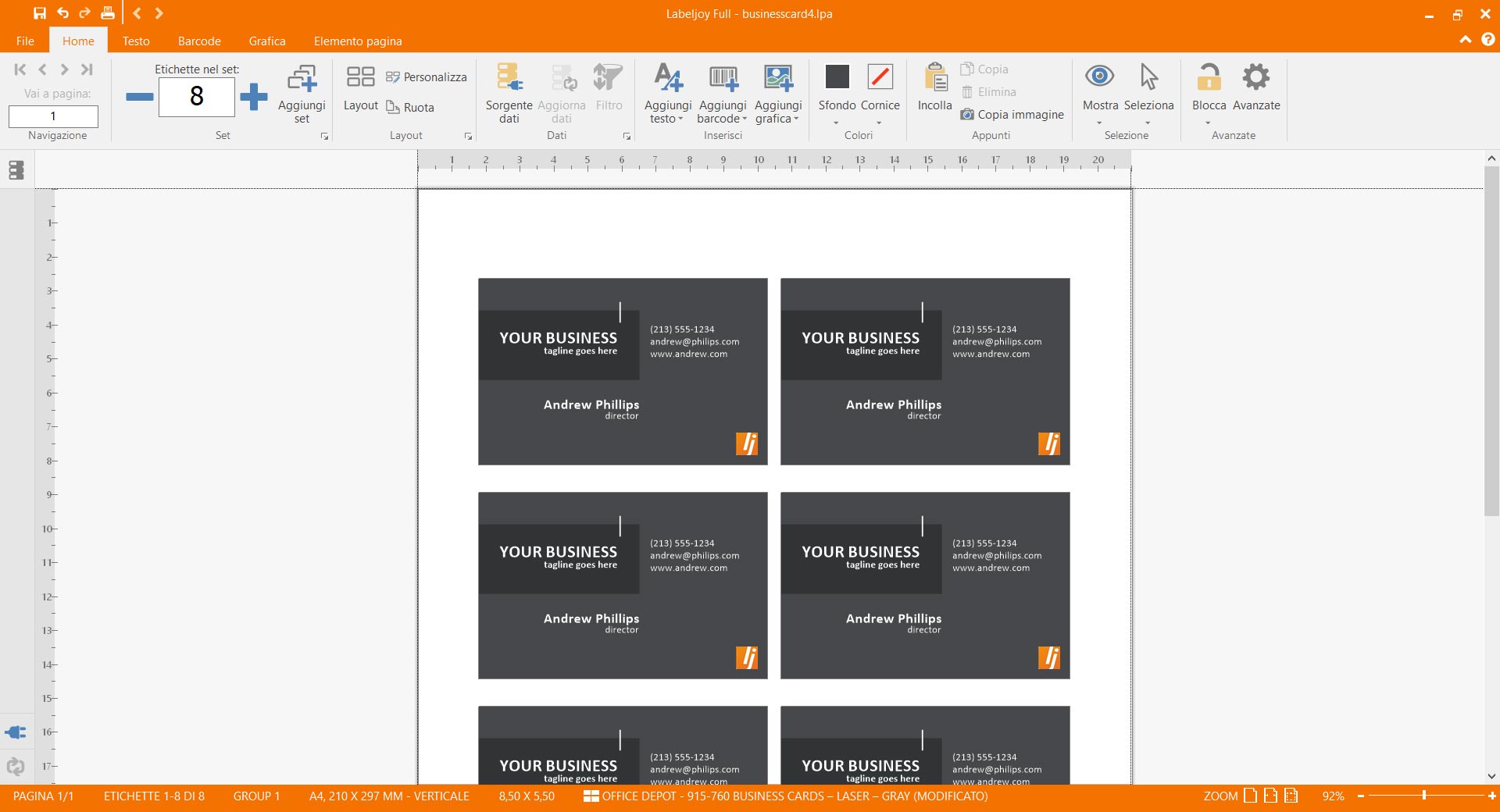This screenshot has width=1500, height=812.
Task: Click the title bar back arrow
Action: click(x=137, y=13)
